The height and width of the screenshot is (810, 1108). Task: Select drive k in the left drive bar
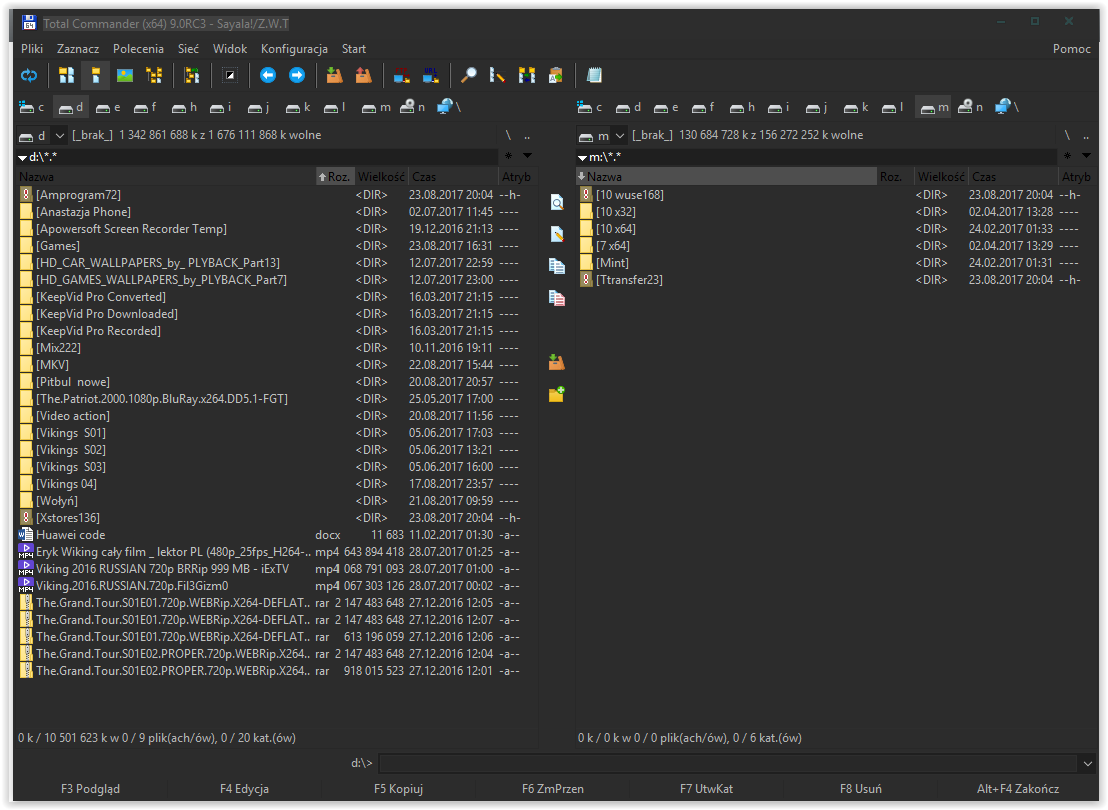coord(298,107)
